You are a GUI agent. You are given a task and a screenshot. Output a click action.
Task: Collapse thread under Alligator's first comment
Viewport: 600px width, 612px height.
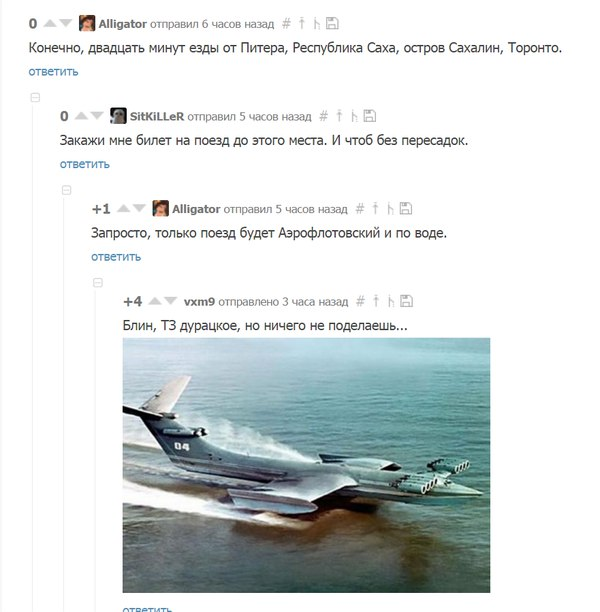35,97
